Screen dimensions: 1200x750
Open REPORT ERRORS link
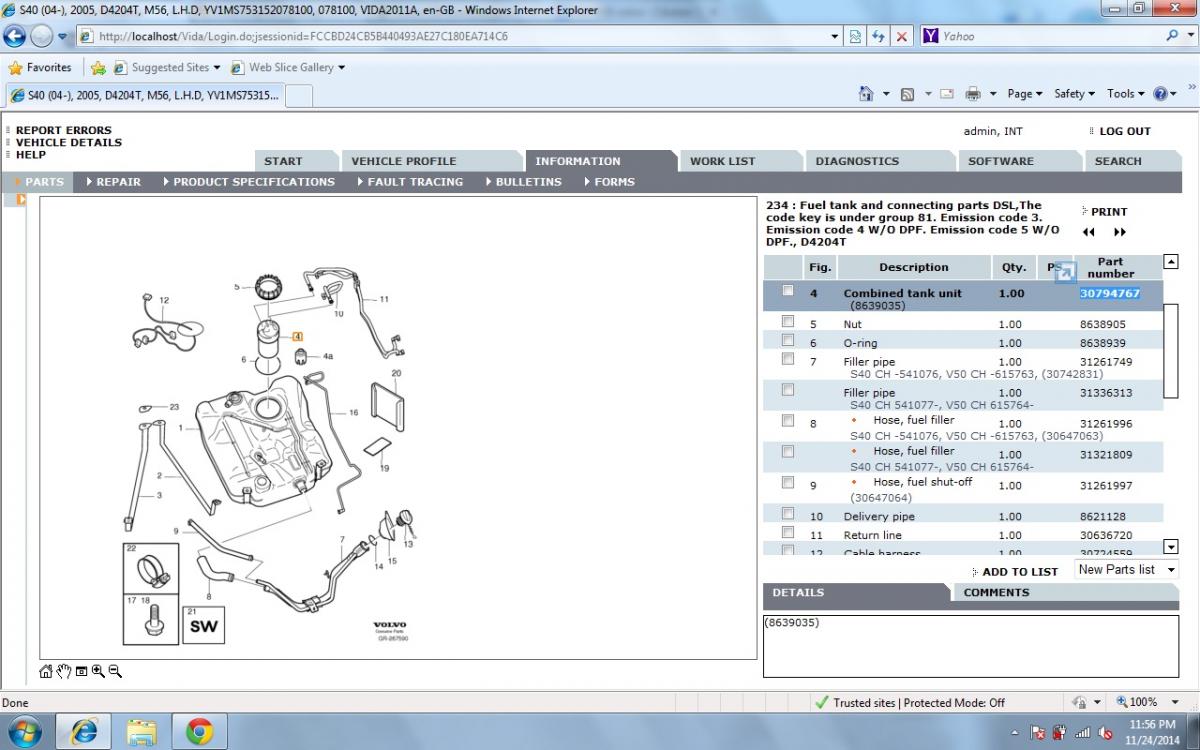point(64,130)
